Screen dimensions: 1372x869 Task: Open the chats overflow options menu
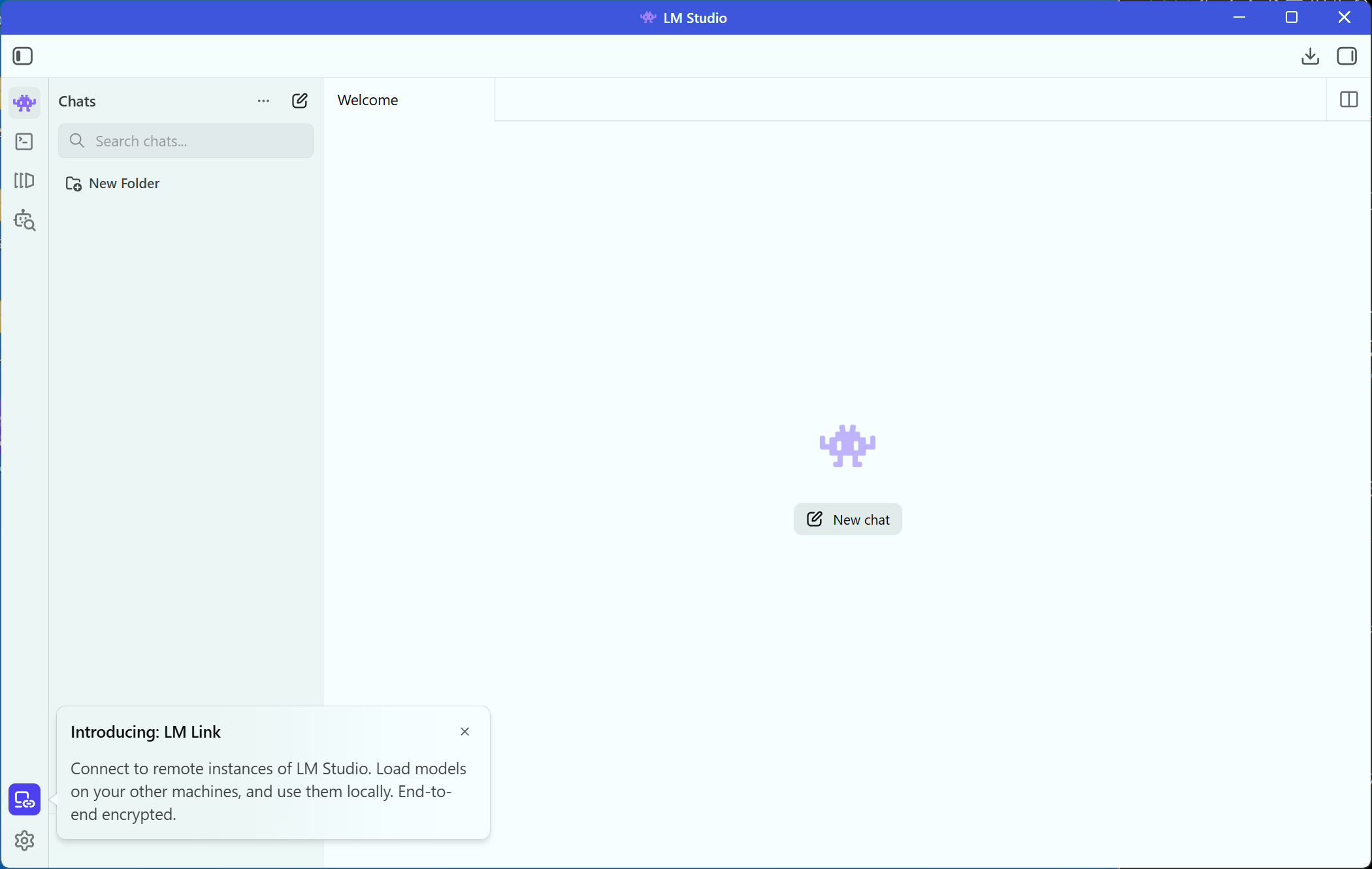click(x=263, y=101)
